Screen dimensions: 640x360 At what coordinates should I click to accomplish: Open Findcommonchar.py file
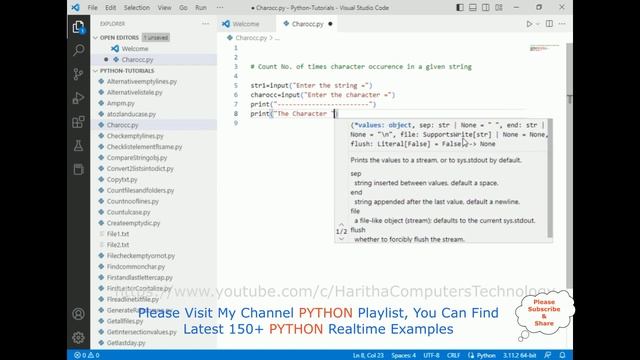(136, 267)
